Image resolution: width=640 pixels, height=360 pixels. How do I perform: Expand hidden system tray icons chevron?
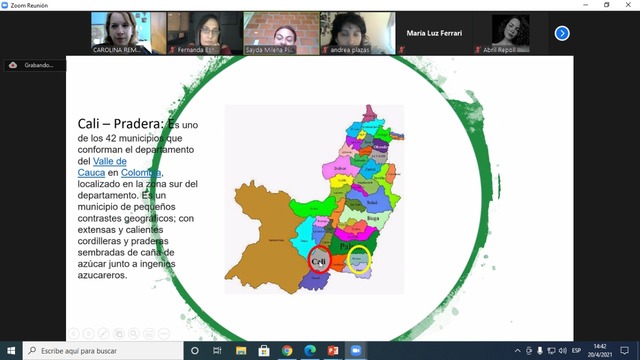point(517,351)
